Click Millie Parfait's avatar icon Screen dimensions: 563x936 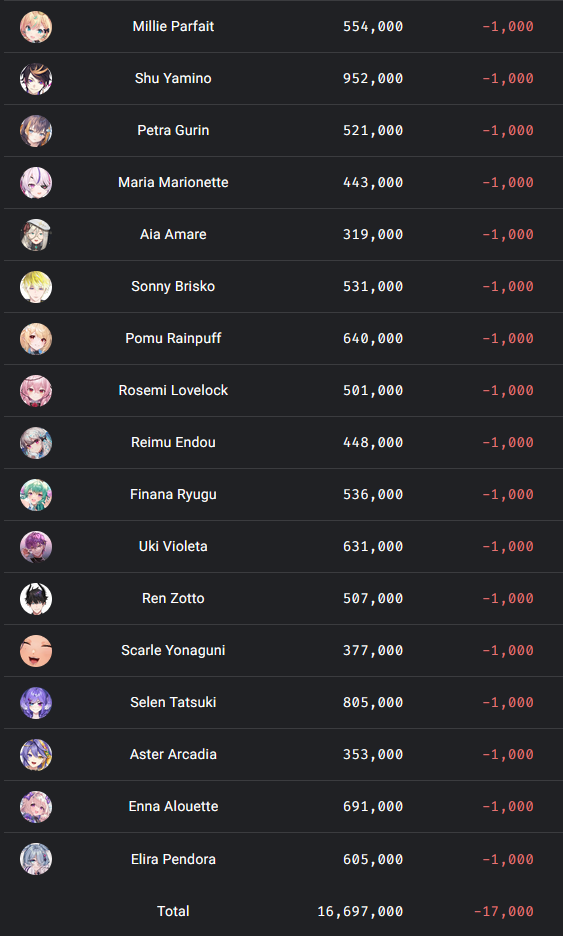36,27
